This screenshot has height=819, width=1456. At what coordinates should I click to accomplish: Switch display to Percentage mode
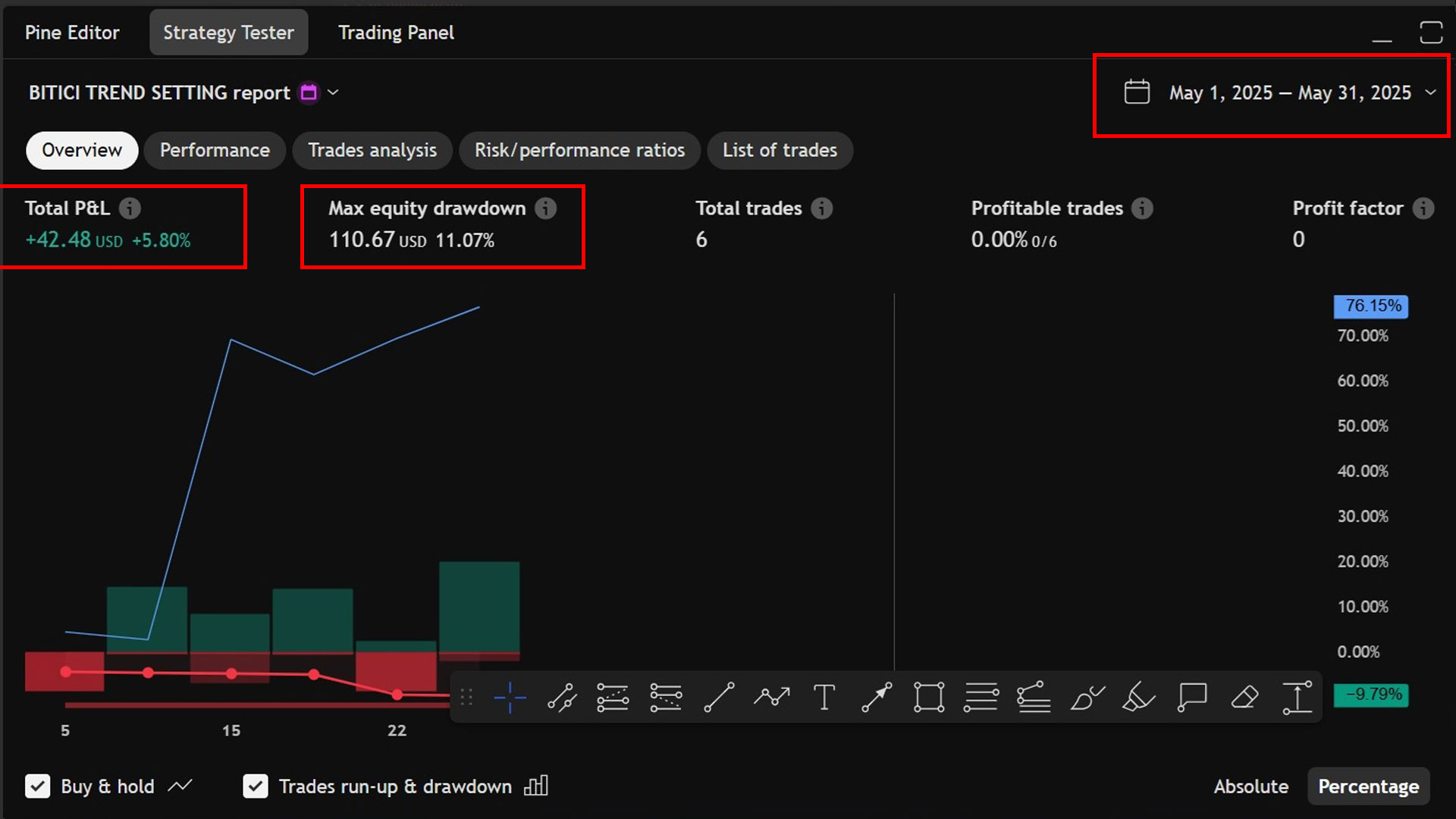point(1368,786)
